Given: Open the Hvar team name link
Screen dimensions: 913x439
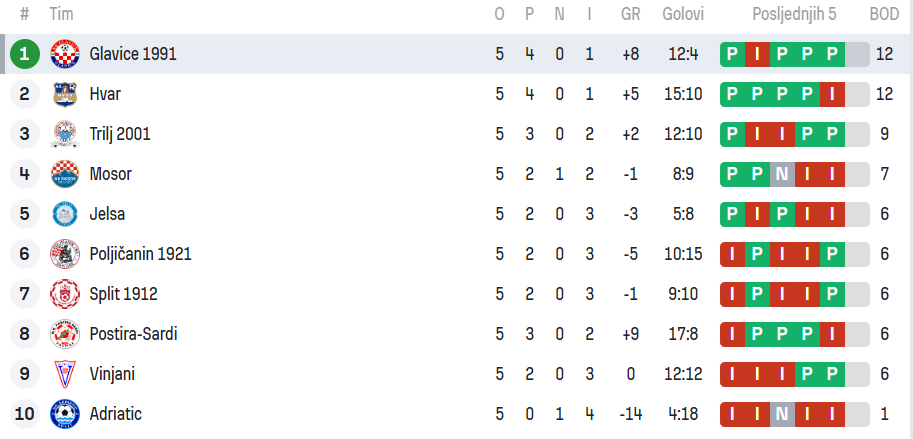Looking at the screenshot, I should coord(105,94).
